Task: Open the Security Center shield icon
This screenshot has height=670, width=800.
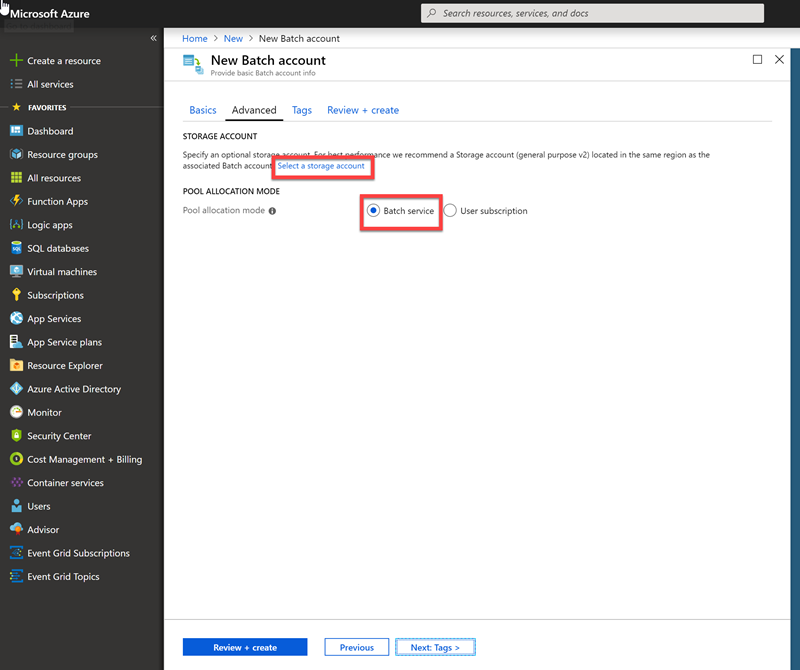Action: pyautogui.click(x=16, y=435)
